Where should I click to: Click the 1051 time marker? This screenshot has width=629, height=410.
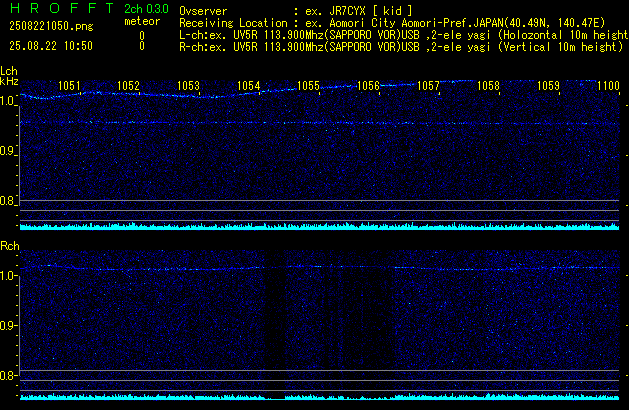tap(69, 86)
